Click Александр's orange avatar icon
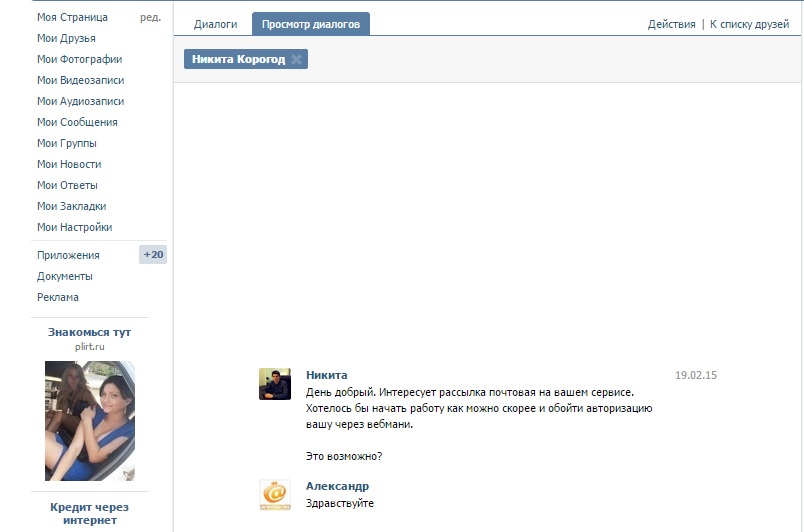Screen dimensions: 804x532 275,495
